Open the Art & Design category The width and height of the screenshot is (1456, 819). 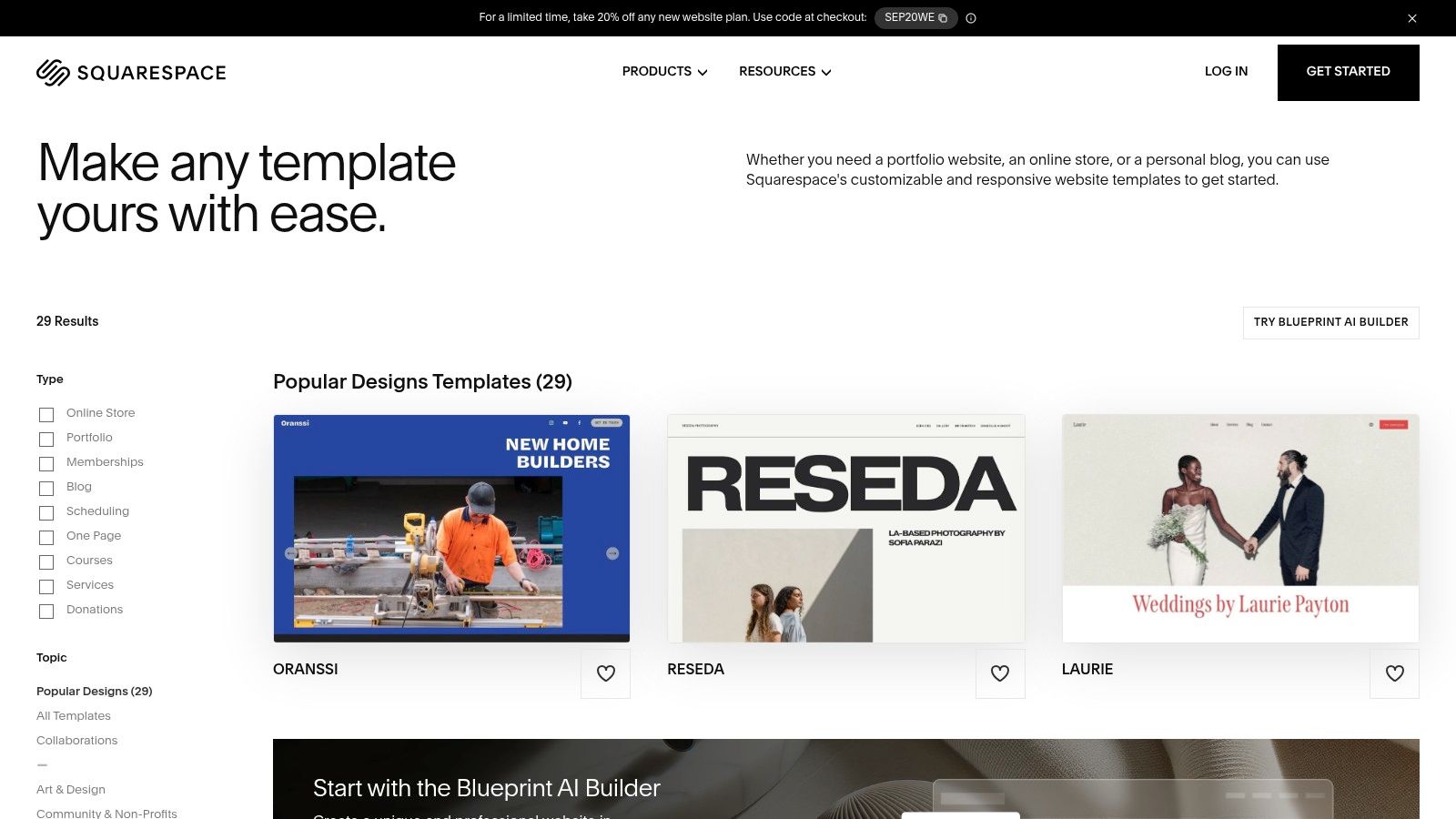click(70, 789)
